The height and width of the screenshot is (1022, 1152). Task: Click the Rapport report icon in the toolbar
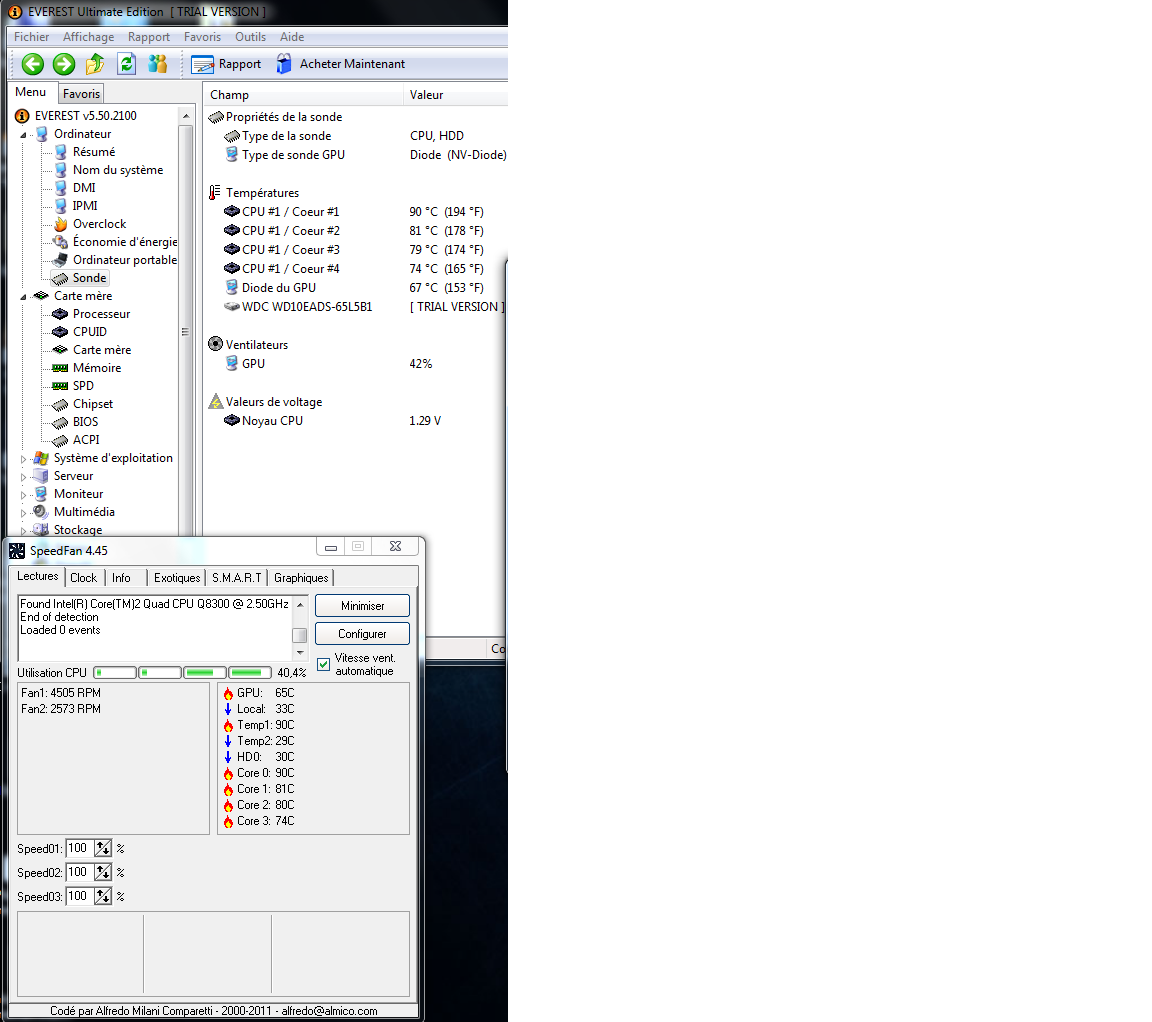(202, 65)
